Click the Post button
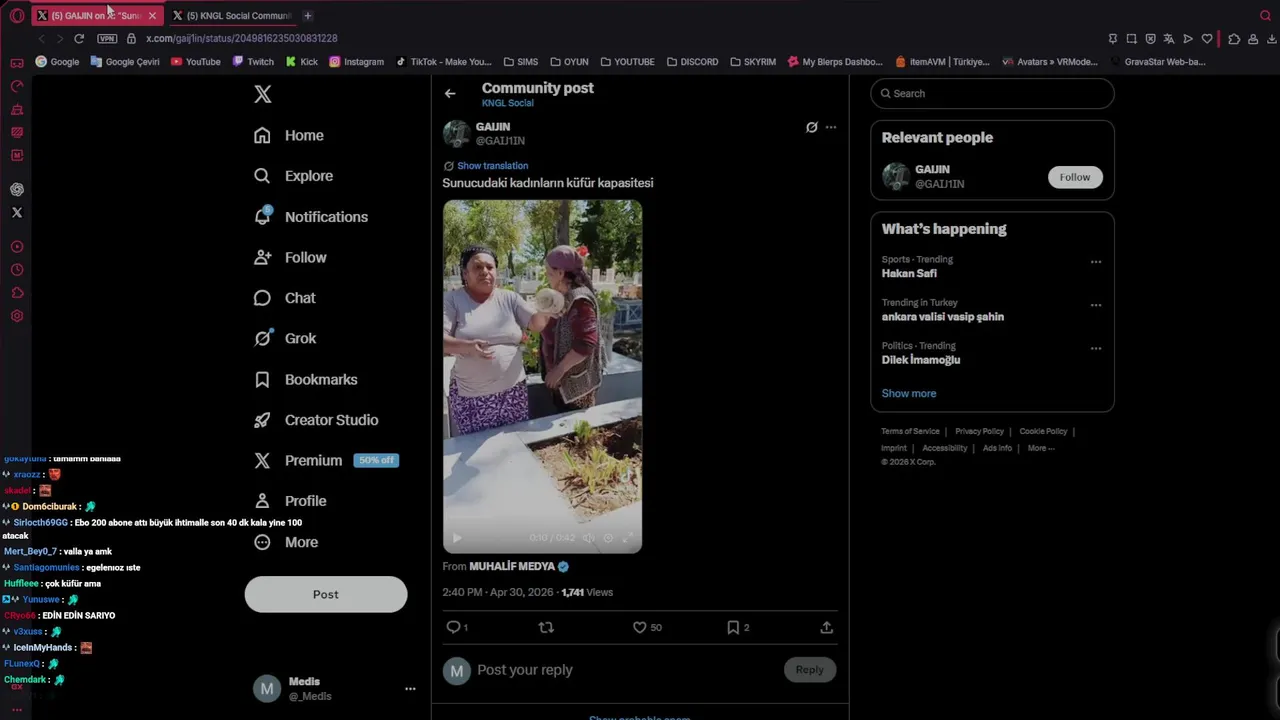The image size is (1280, 720). (326, 594)
